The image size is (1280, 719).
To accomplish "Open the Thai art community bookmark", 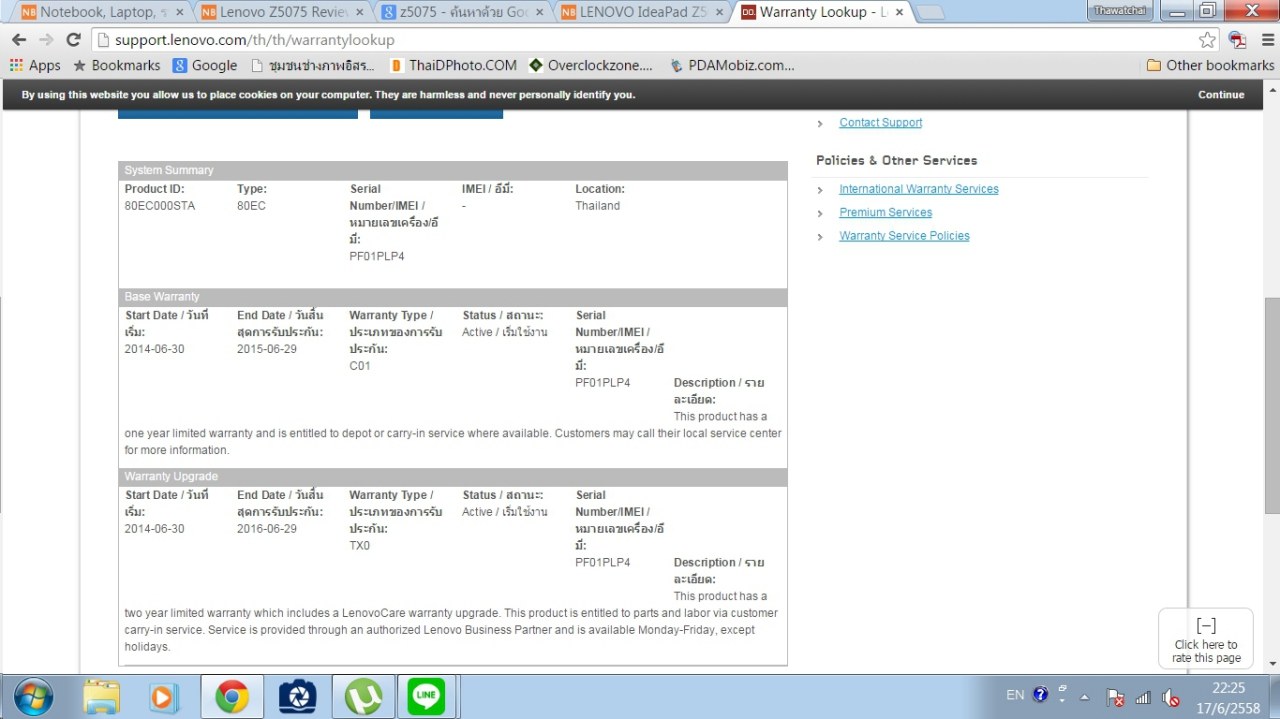I will click(x=313, y=65).
